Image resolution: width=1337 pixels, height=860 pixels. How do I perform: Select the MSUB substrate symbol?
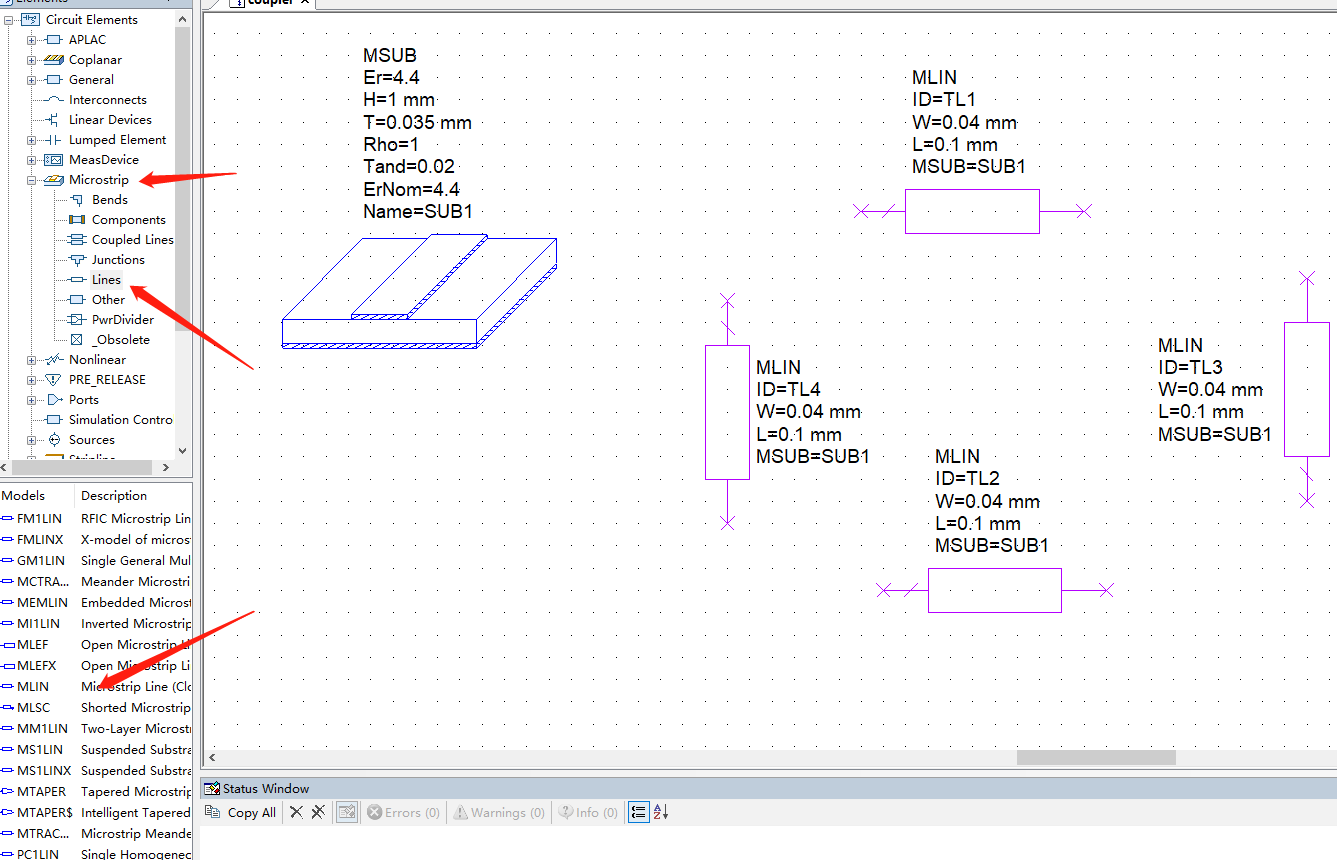[x=419, y=292]
